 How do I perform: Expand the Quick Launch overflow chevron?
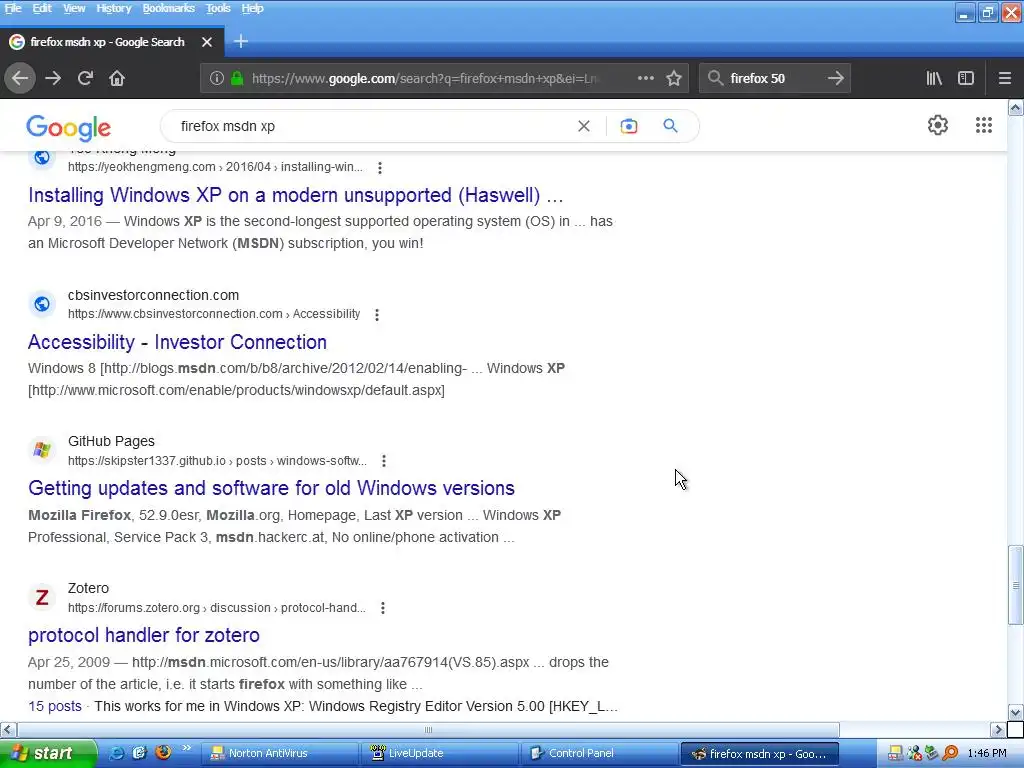[x=187, y=748]
